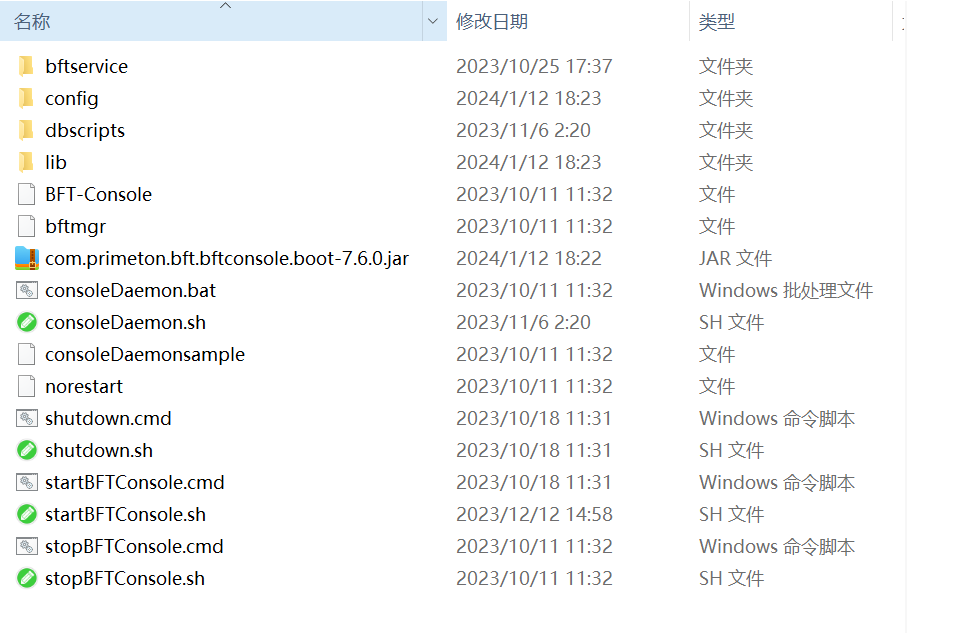Select the startBFTConsole.sh file name

(x=125, y=514)
